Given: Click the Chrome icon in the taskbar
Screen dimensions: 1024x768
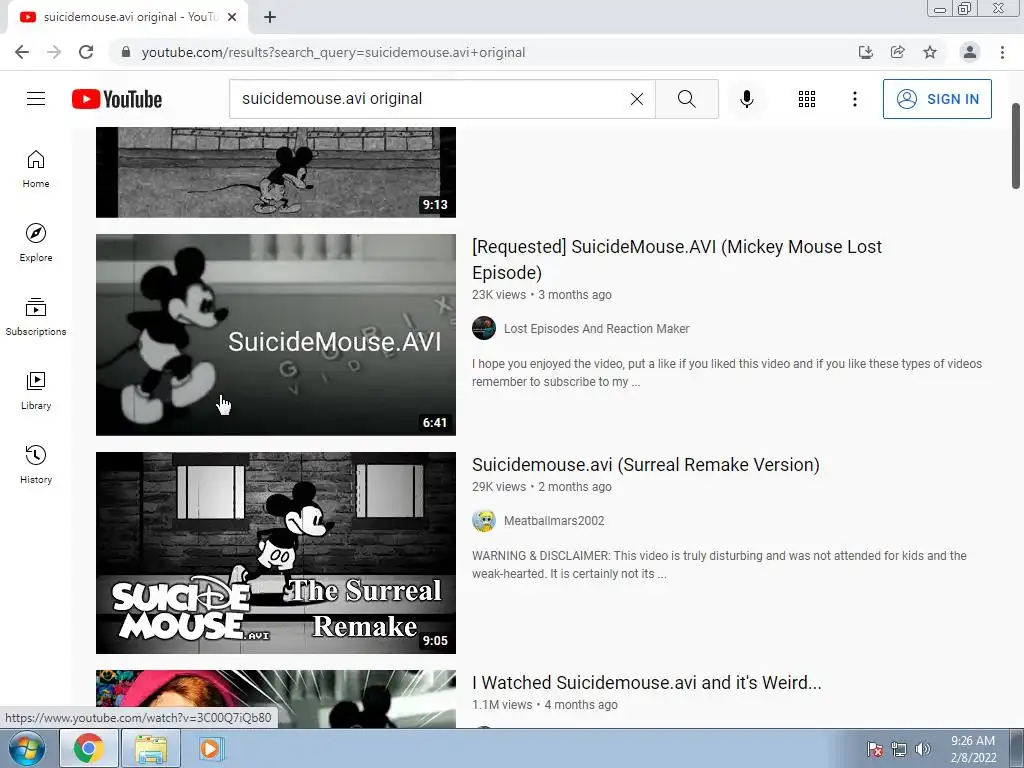Looking at the screenshot, I should click(x=89, y=748).
